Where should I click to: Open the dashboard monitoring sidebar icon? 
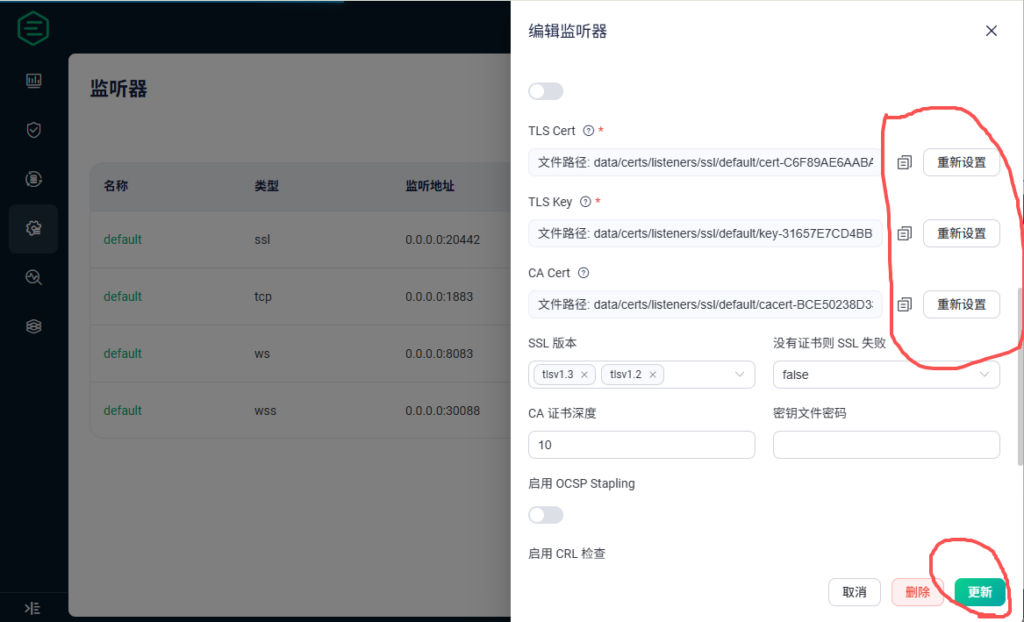(x=33, y=81)
